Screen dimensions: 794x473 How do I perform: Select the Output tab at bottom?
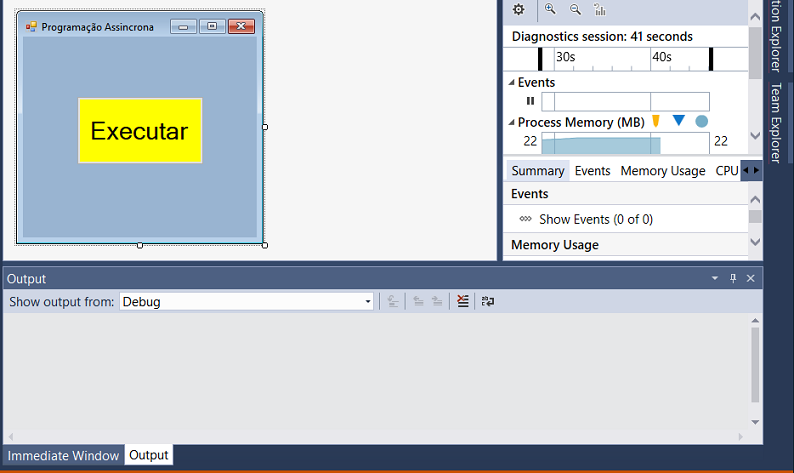148,455
